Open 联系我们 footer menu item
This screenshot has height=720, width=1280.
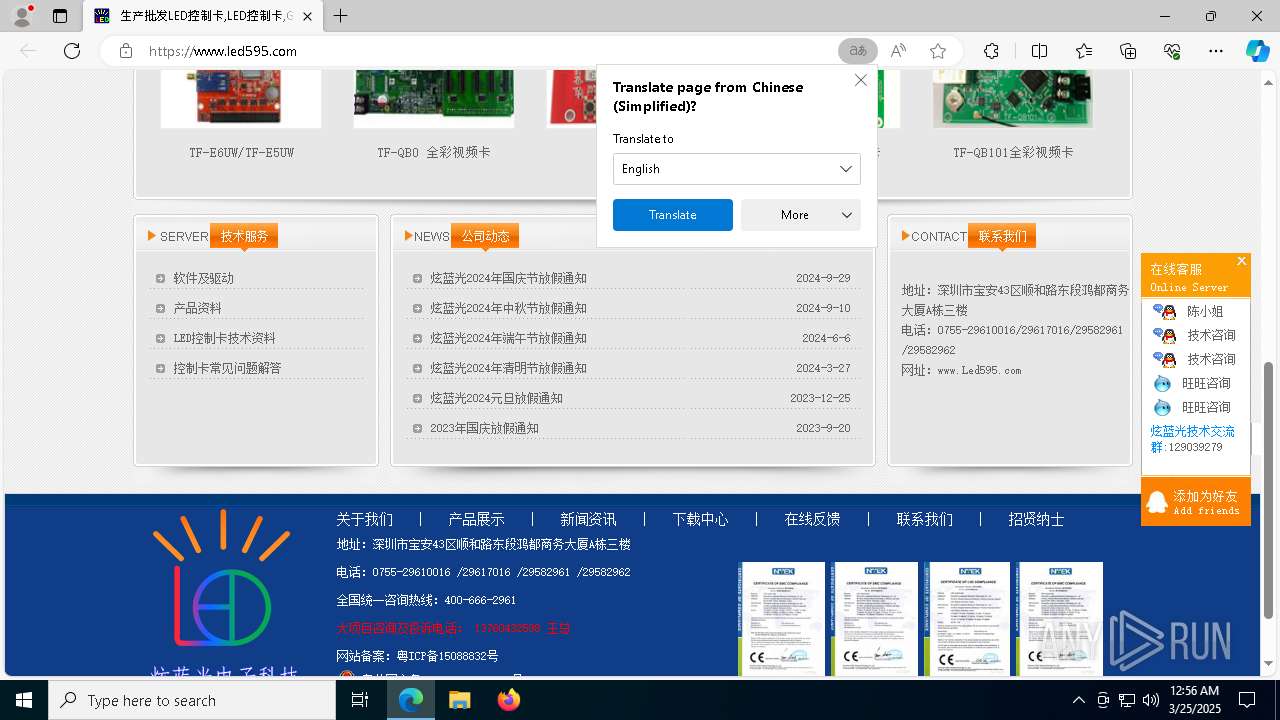(x=924, y=519)
